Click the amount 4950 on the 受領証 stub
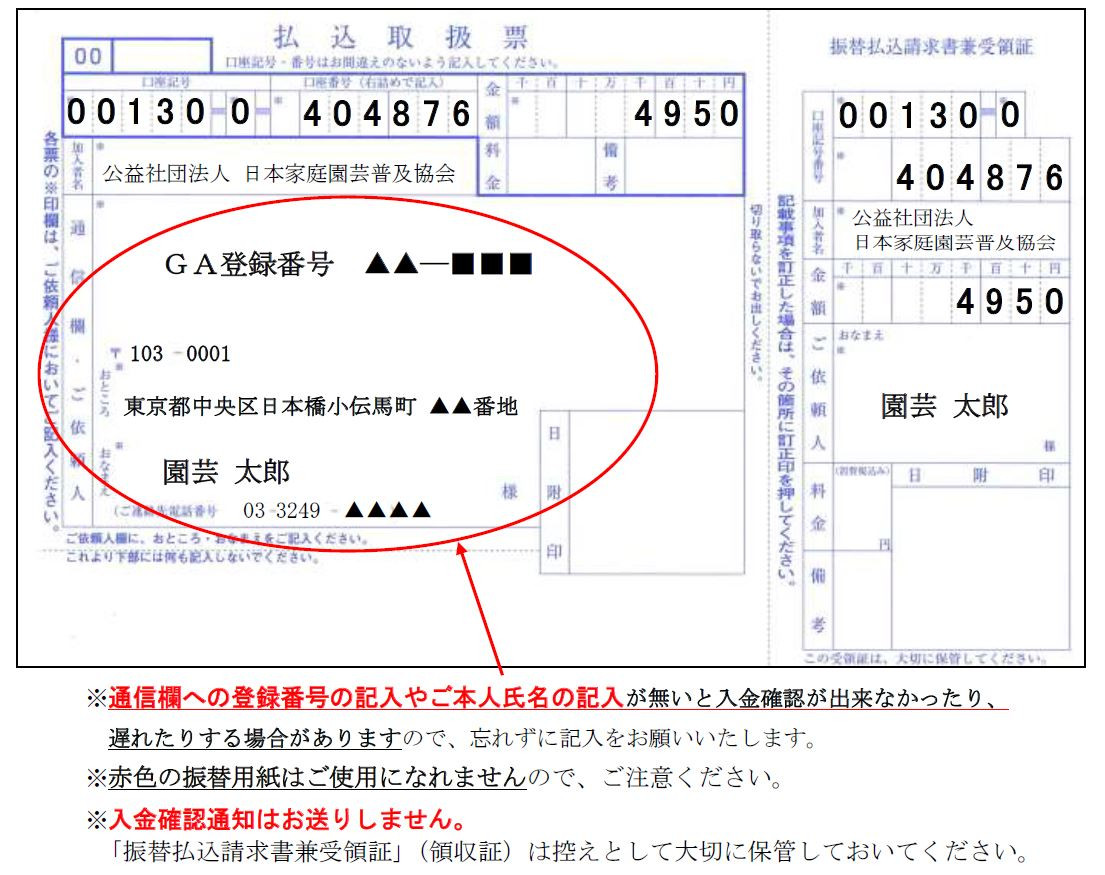The height and width of the screenshot is (875, 1105). 1010,302
